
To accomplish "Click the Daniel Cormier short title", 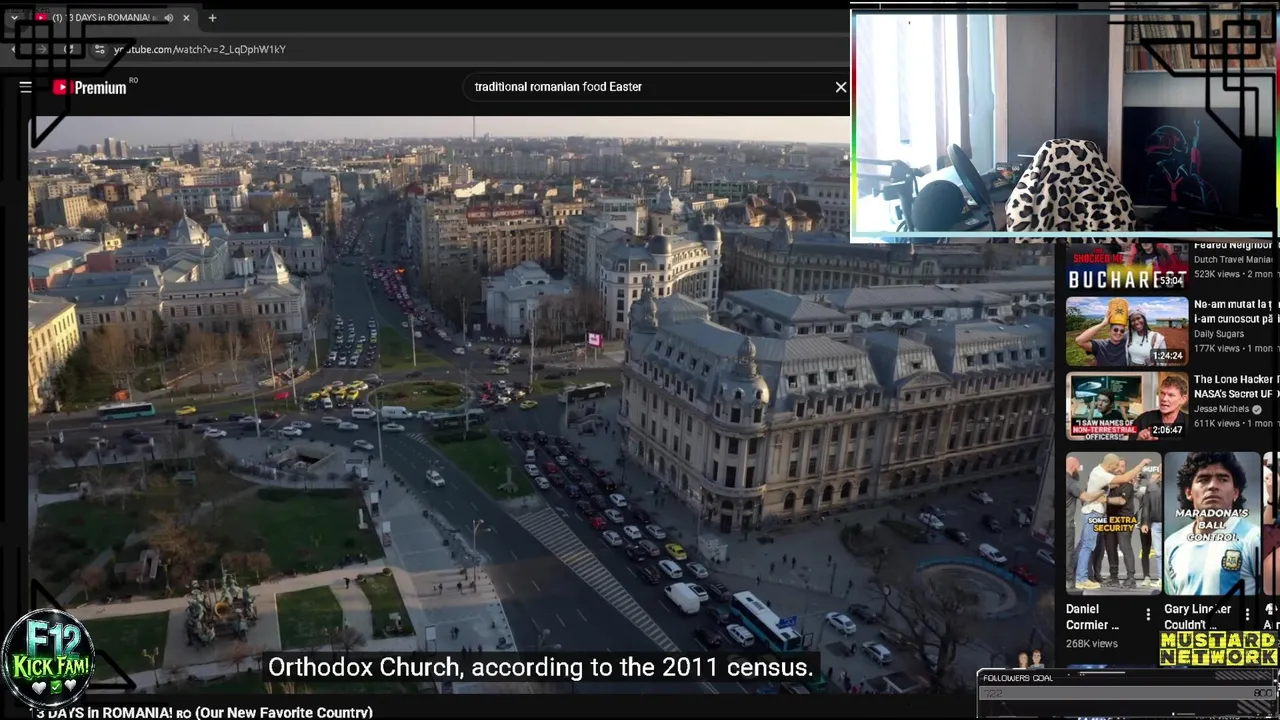I will tap(1093, 617).
